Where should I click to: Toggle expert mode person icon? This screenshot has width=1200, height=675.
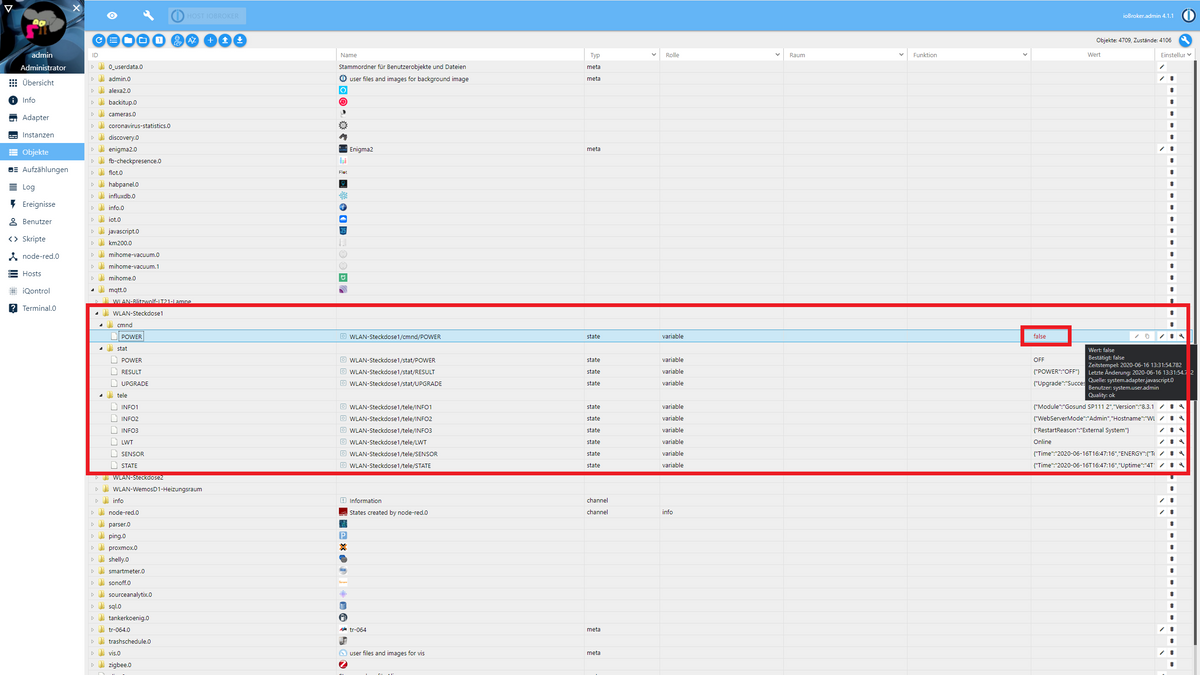tap(178, 40)
